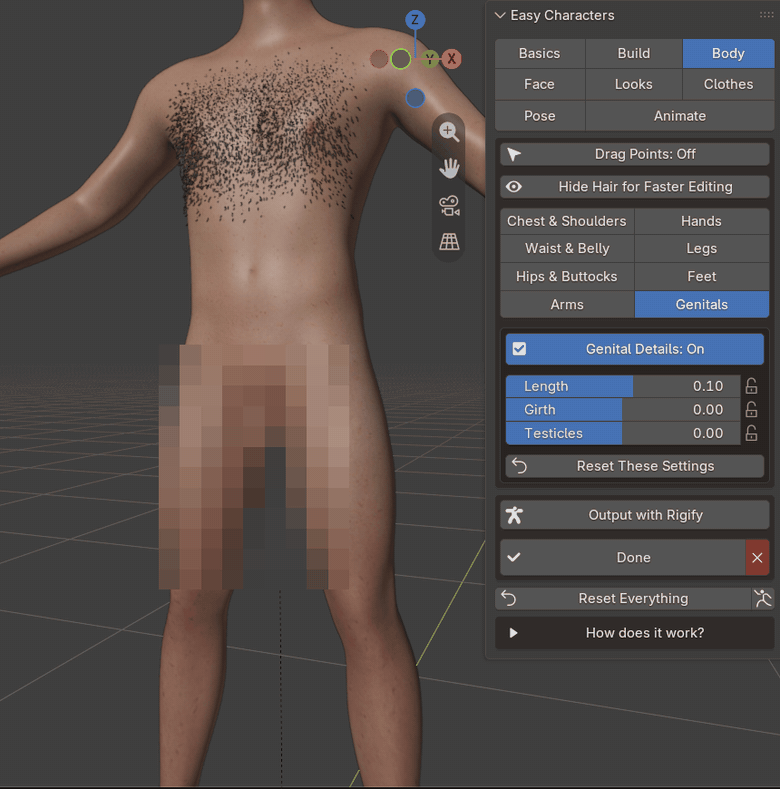
Task: Click the pan hand viewport icon
Action: [449, 168]
